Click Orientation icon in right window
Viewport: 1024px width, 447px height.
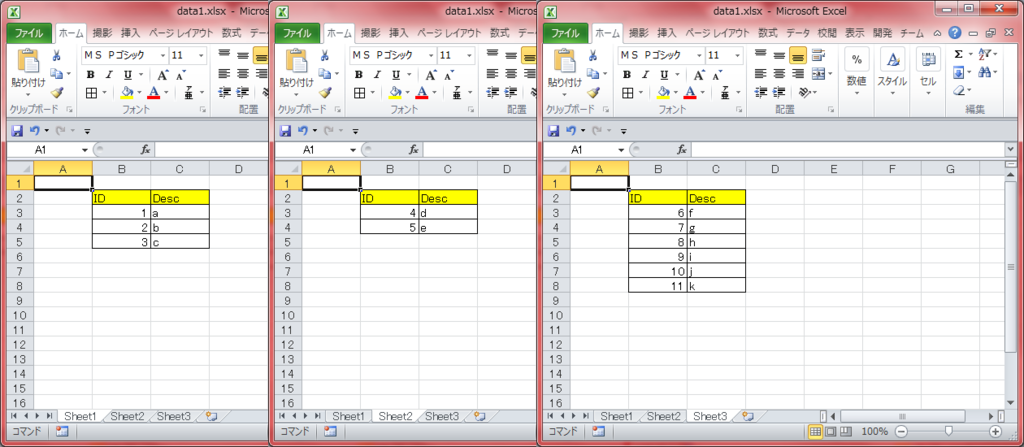(804, 93)
